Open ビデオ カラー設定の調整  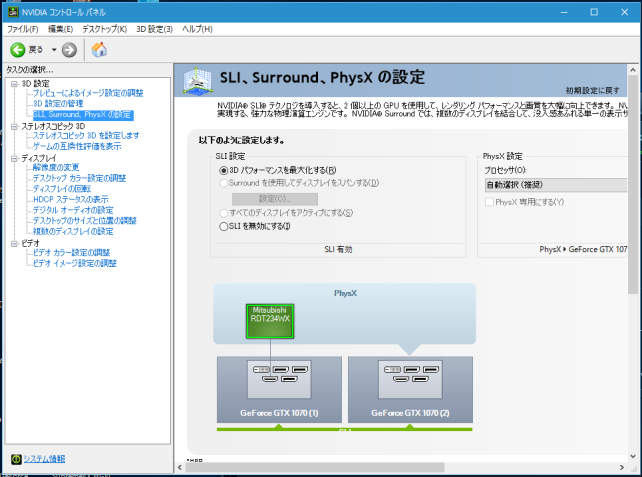(72, 253)
